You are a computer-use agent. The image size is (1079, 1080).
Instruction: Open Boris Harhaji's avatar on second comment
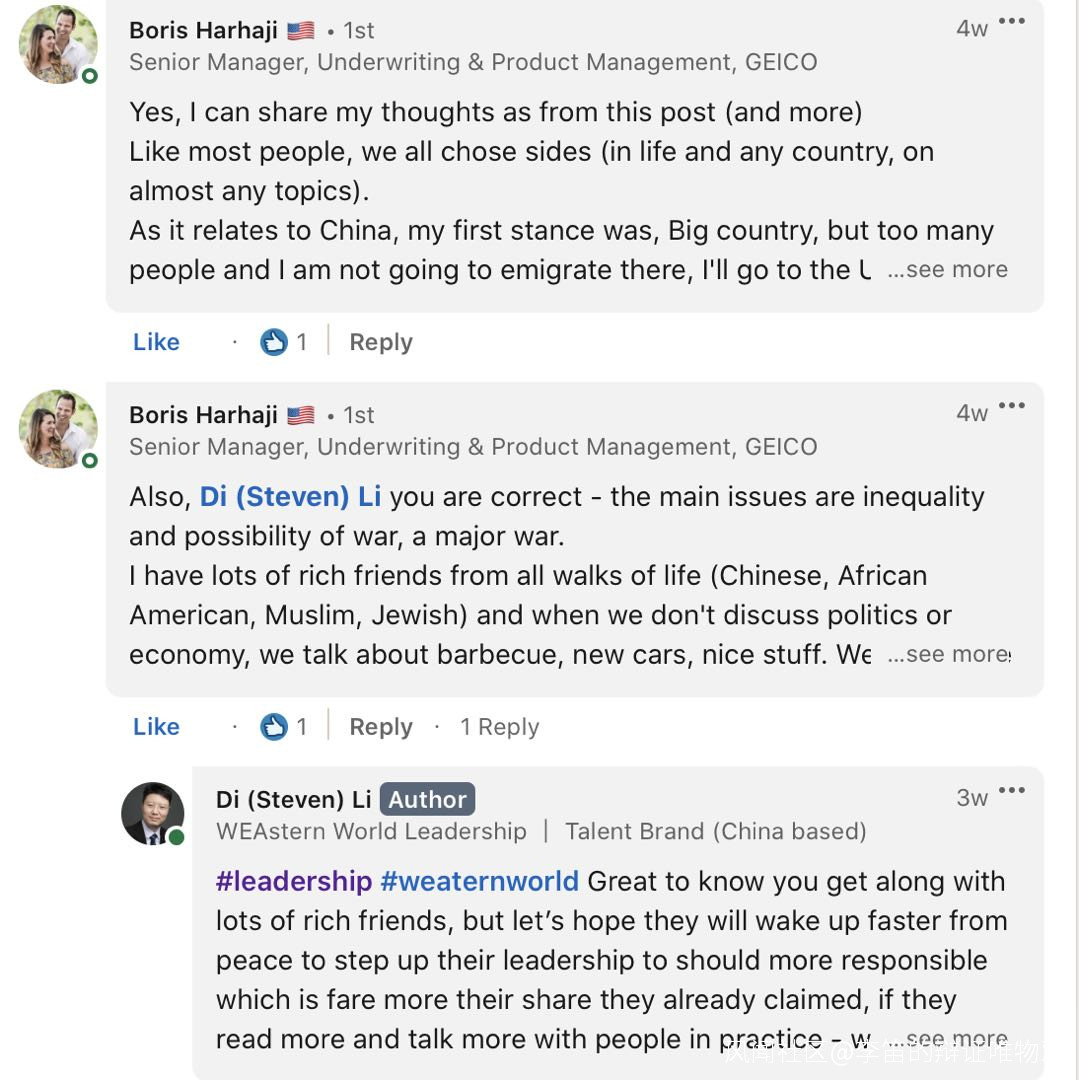[x=59, y=429]
